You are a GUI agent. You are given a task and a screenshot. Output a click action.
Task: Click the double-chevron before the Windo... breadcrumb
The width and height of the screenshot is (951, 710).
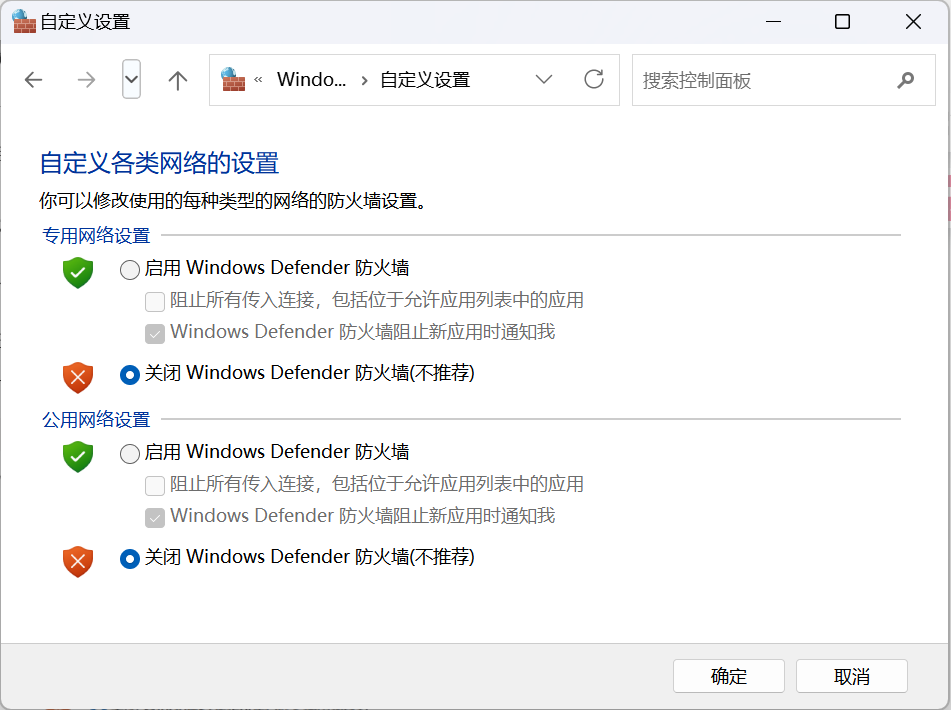(258, 79)
